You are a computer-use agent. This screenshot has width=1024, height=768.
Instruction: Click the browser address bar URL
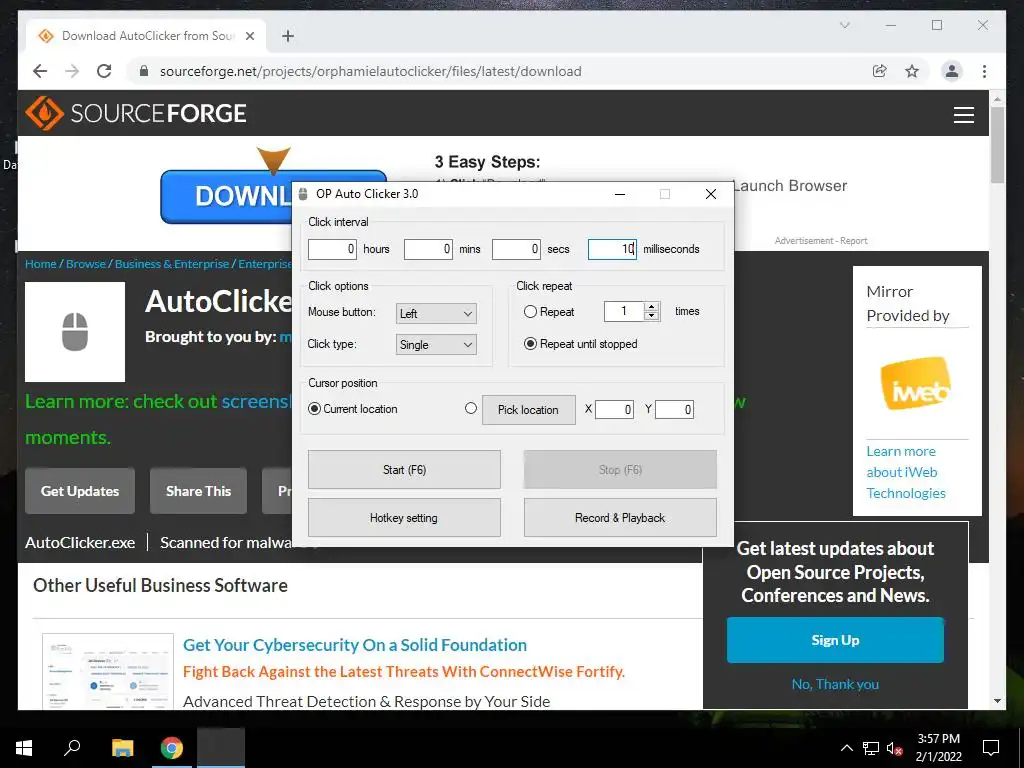(370, 71)
